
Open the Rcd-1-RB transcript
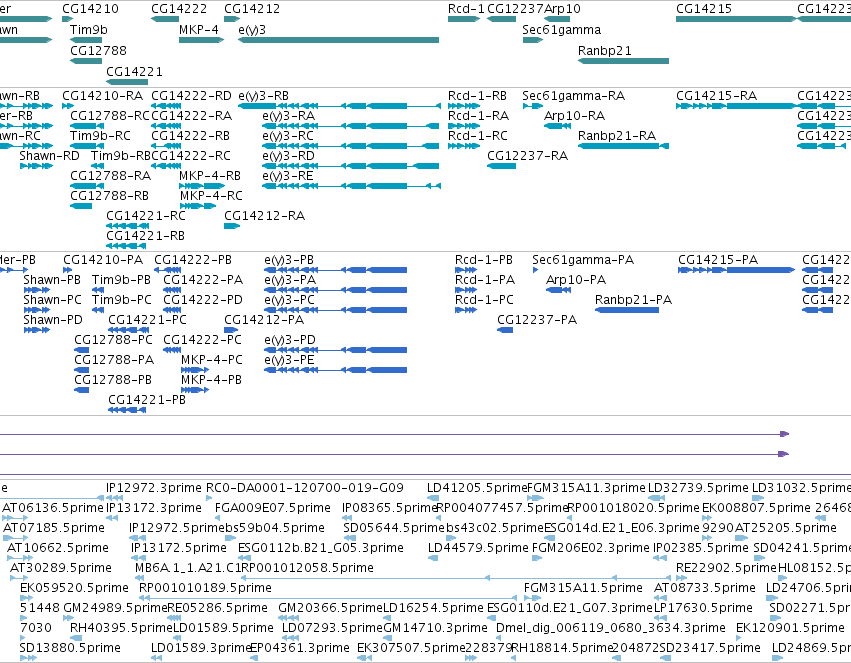[x=478, y=96]
